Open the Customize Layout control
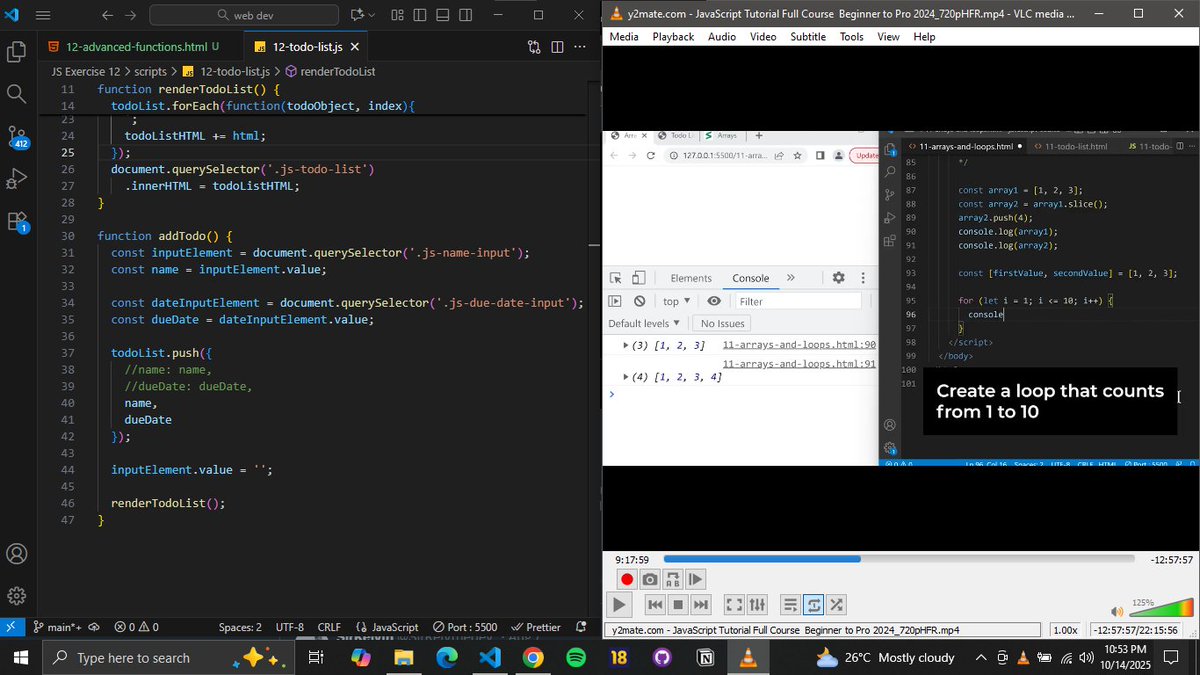This screenshot has width=1200, height=675. (x=398, y=15)
